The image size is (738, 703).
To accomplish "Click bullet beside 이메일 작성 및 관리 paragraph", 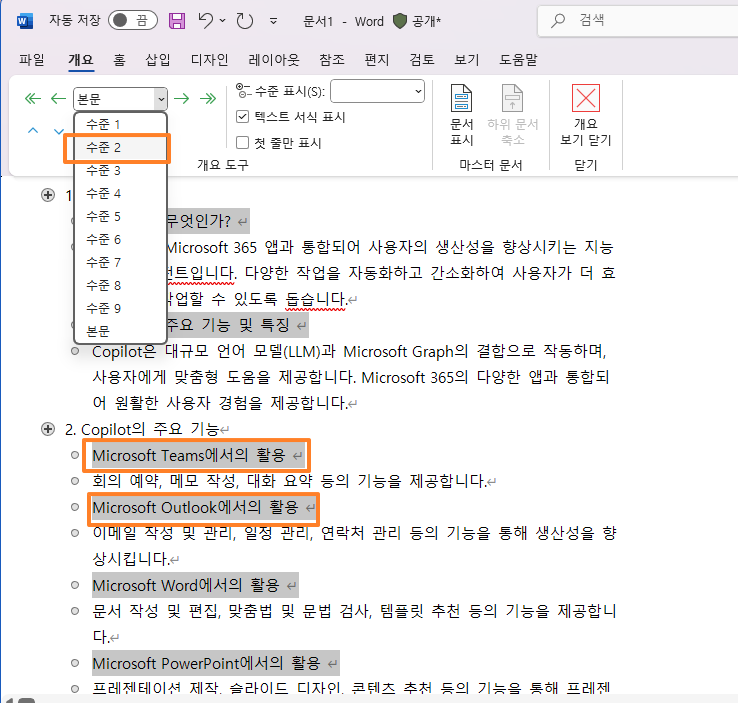I will (x=75, y=533).
